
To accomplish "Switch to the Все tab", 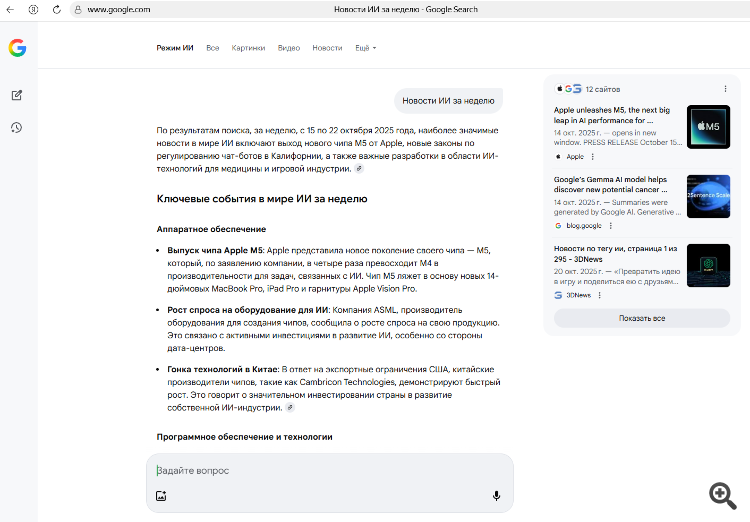I will [213, 48].
